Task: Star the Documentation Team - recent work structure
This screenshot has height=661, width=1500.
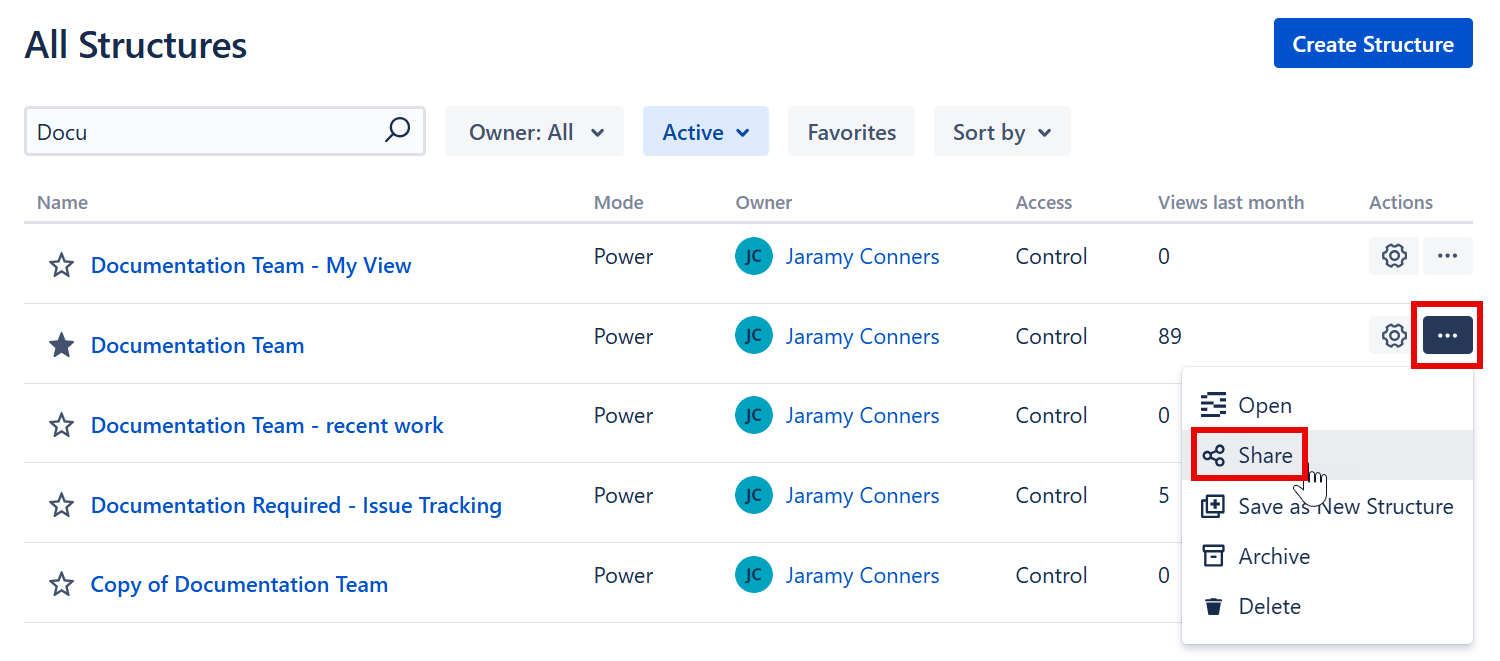Action: coord(62,426)
